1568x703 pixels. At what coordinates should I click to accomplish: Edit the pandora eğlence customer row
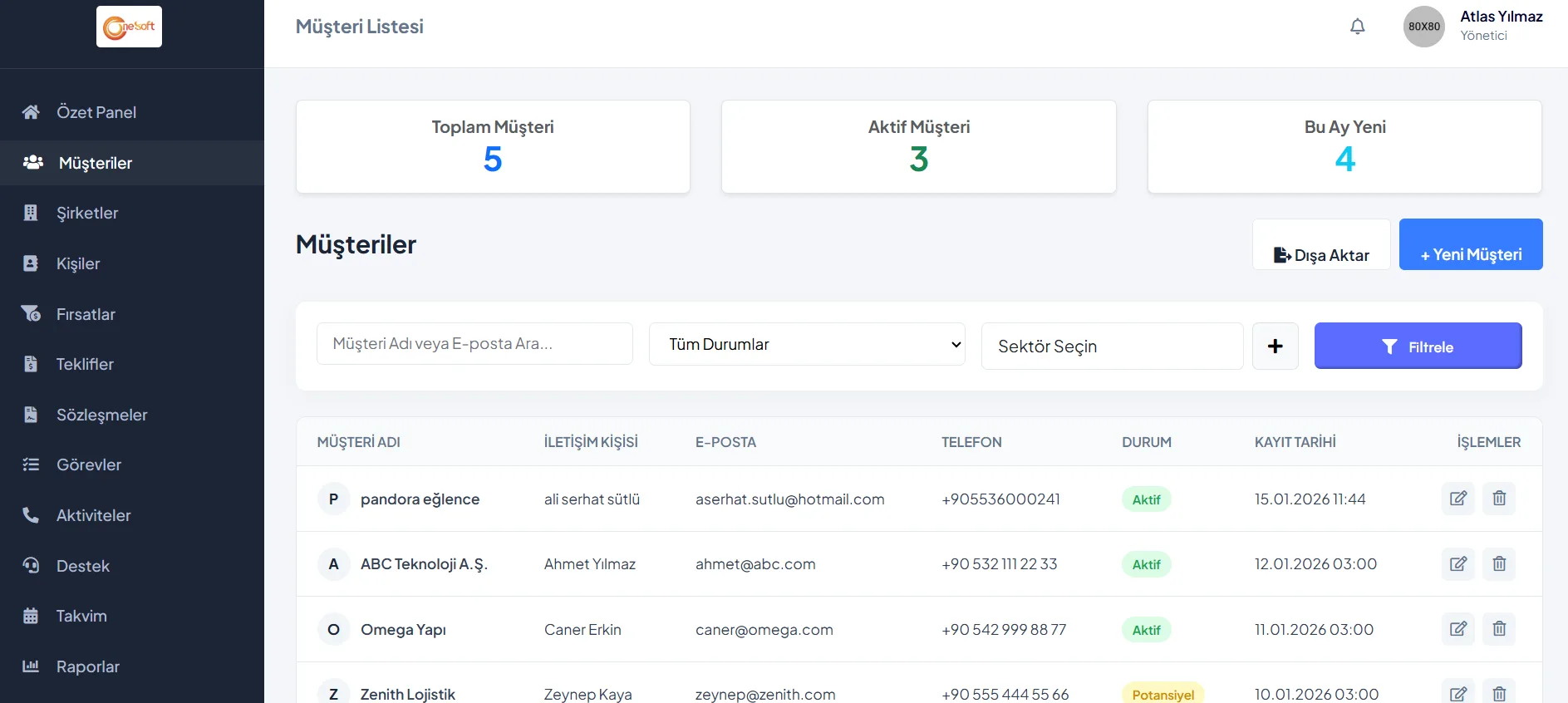tap(1457, 499)
